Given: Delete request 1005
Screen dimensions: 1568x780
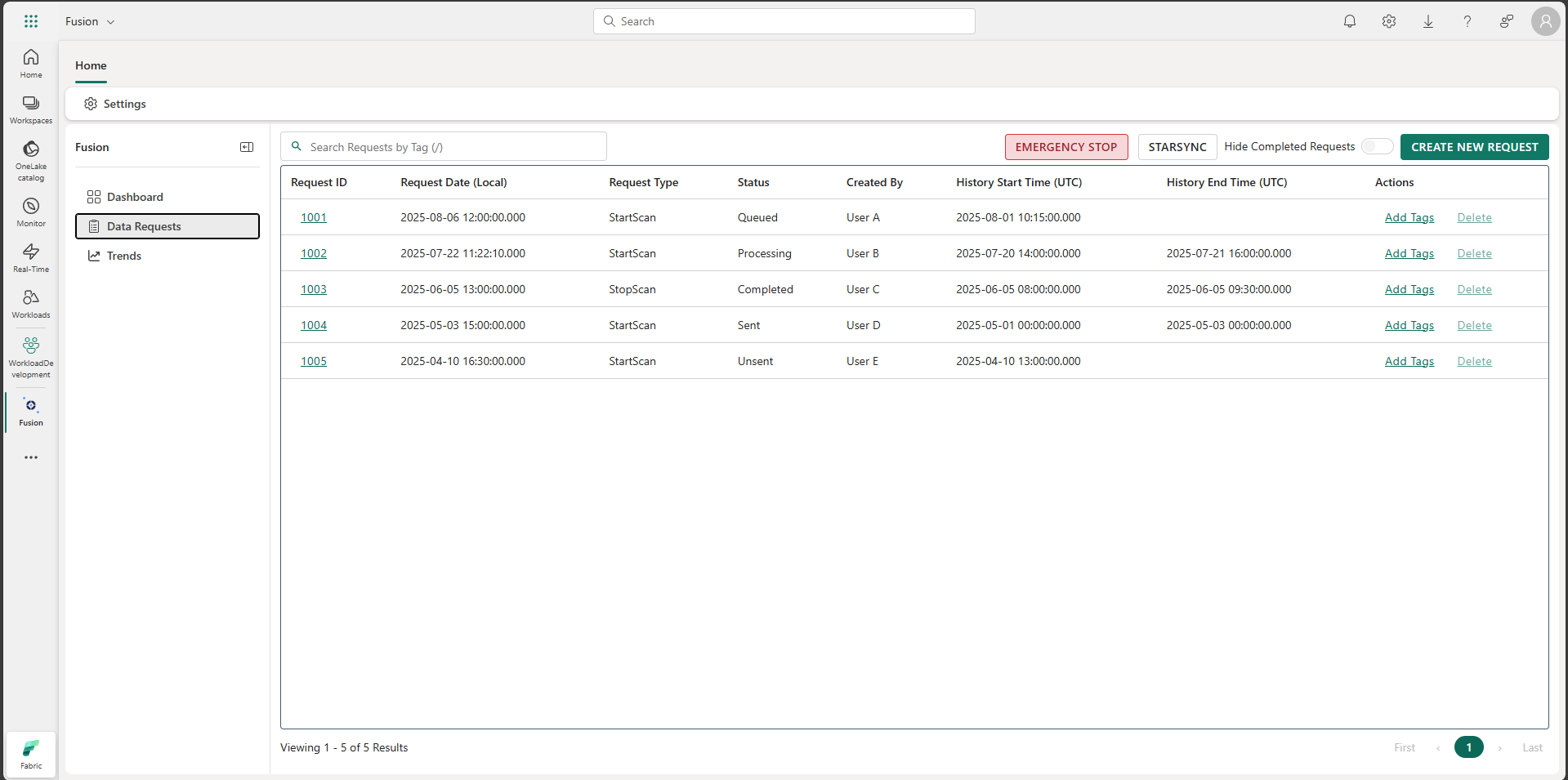Looking at the screenshot, I should click(1475, 361).
